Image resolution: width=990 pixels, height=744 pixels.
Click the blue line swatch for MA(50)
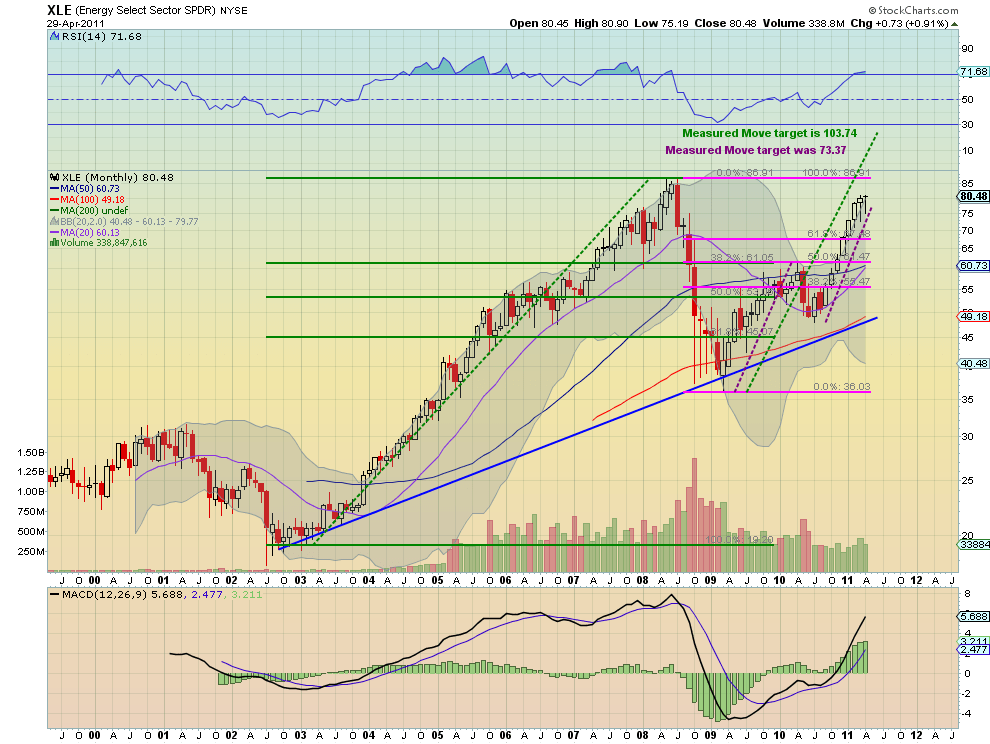[54, 189]
